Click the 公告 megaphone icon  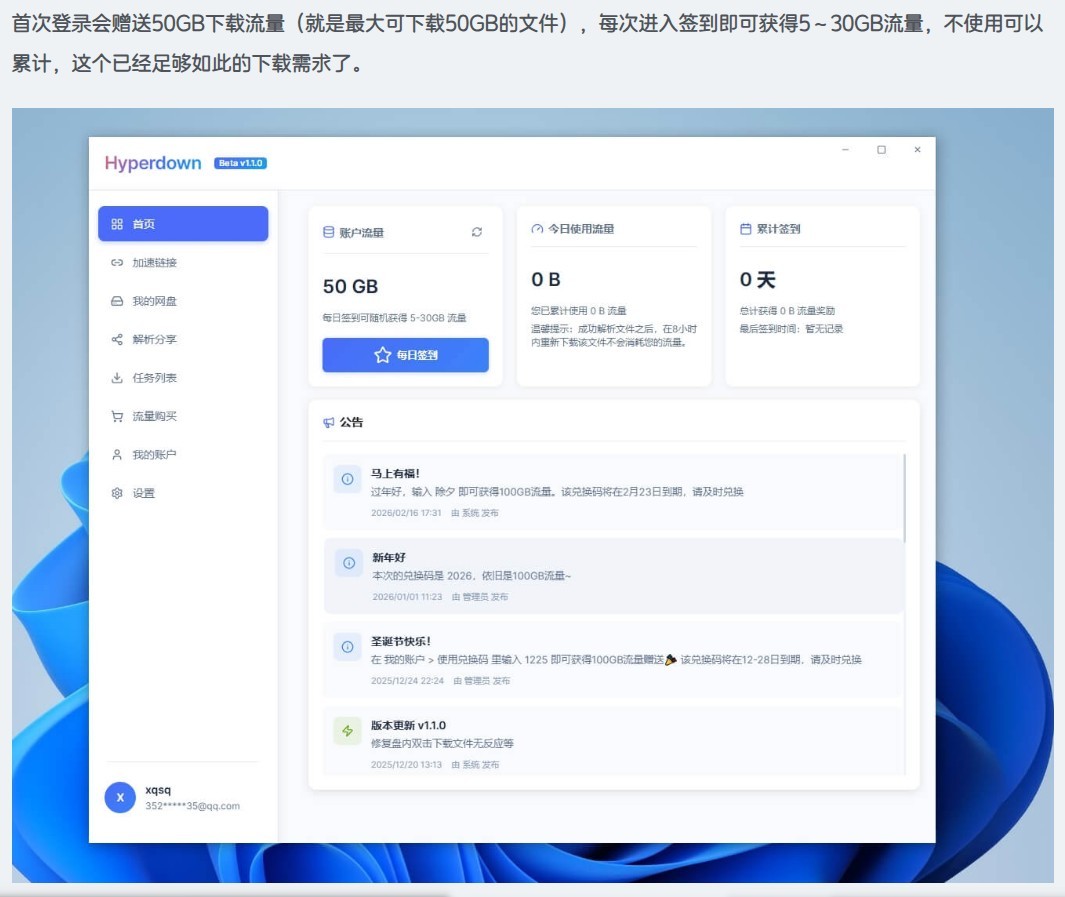329,422
